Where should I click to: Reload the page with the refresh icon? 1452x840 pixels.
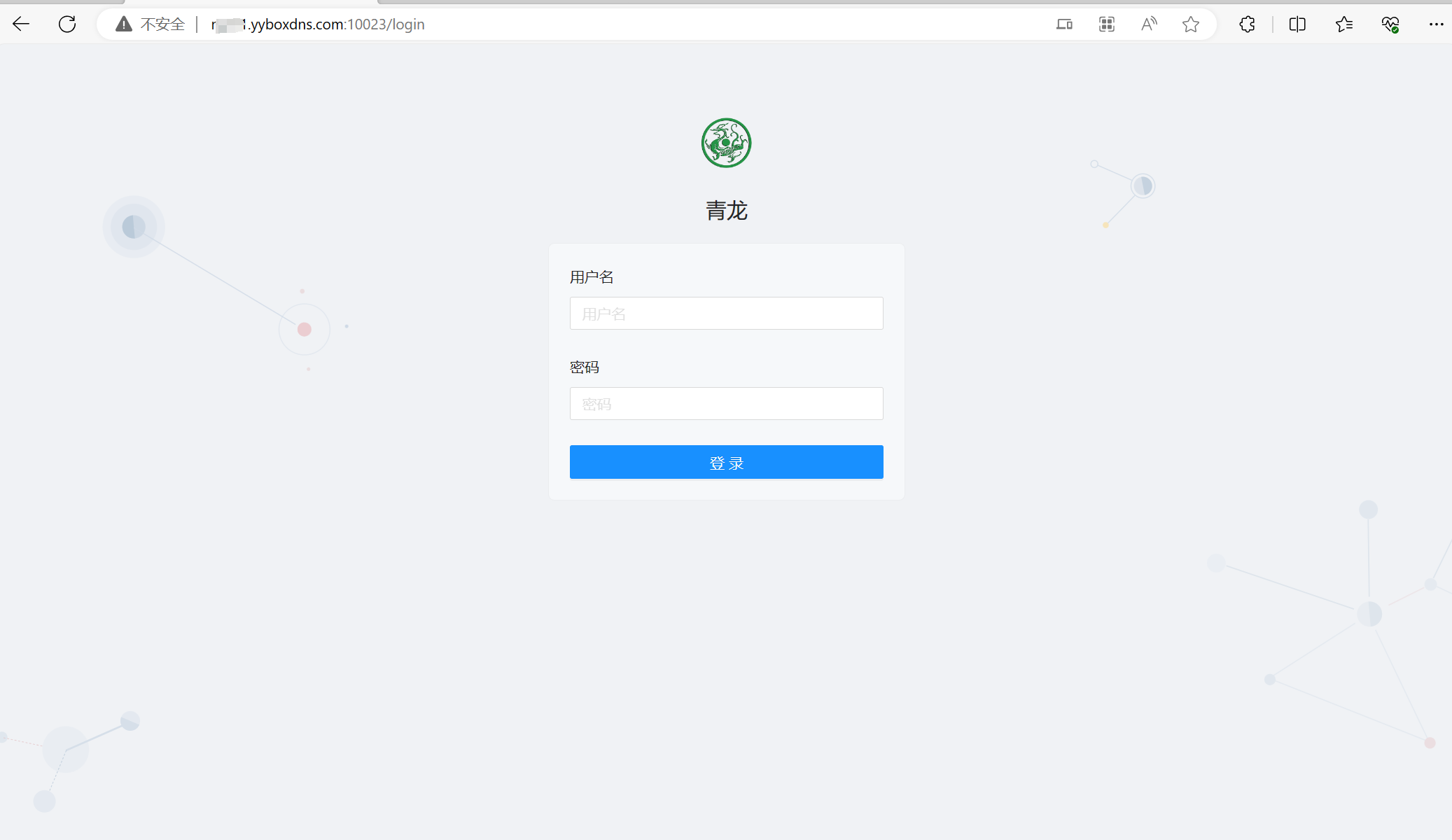[x=67, y=24]
